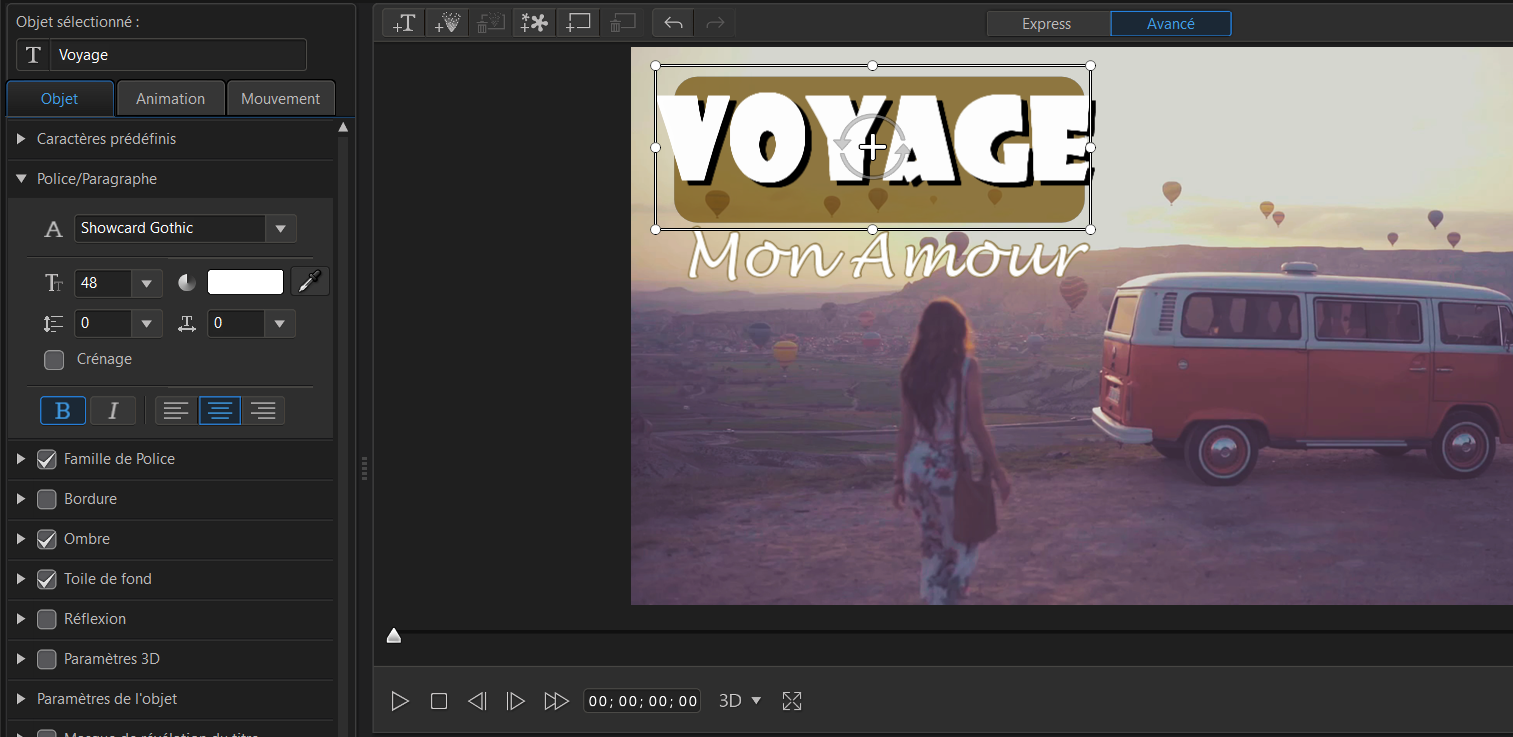This screenshot has height=737, width=1513.
Task: Switch to the Mouvement tab
Action: (281, 98)
